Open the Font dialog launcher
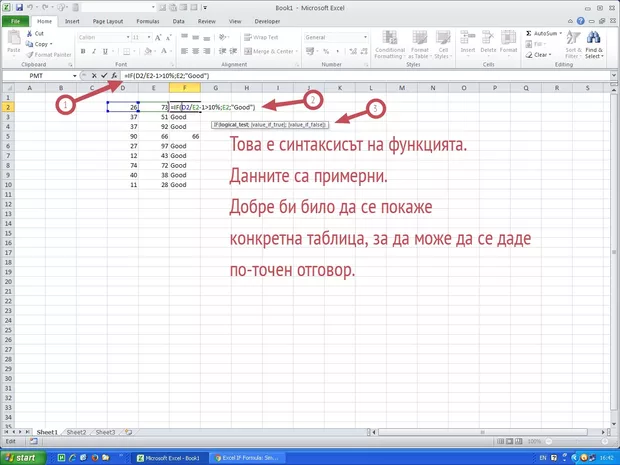Viewport: 620px width, 465px height. tap(172, 64)
